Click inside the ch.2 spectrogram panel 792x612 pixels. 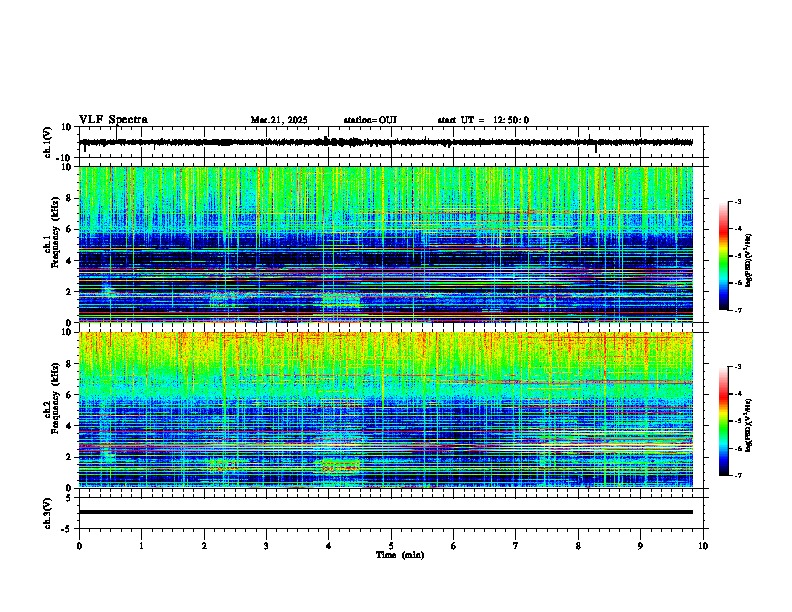coord(386,410)
